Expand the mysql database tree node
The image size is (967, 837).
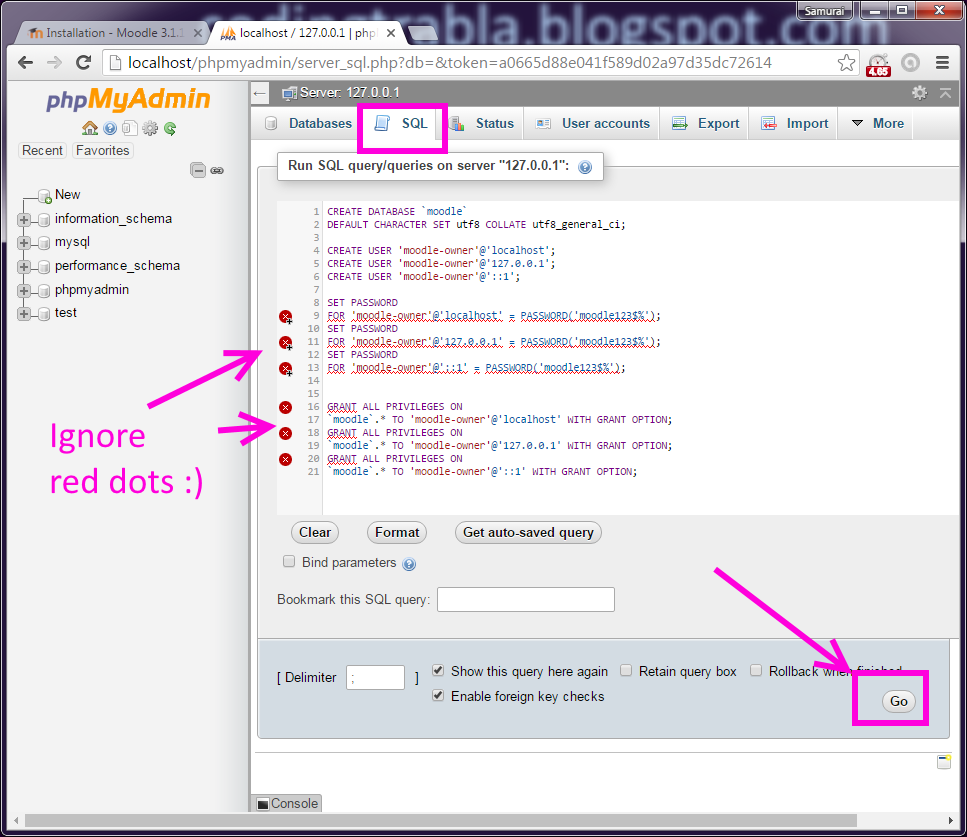pyautogui.click(x=24, y=242)
